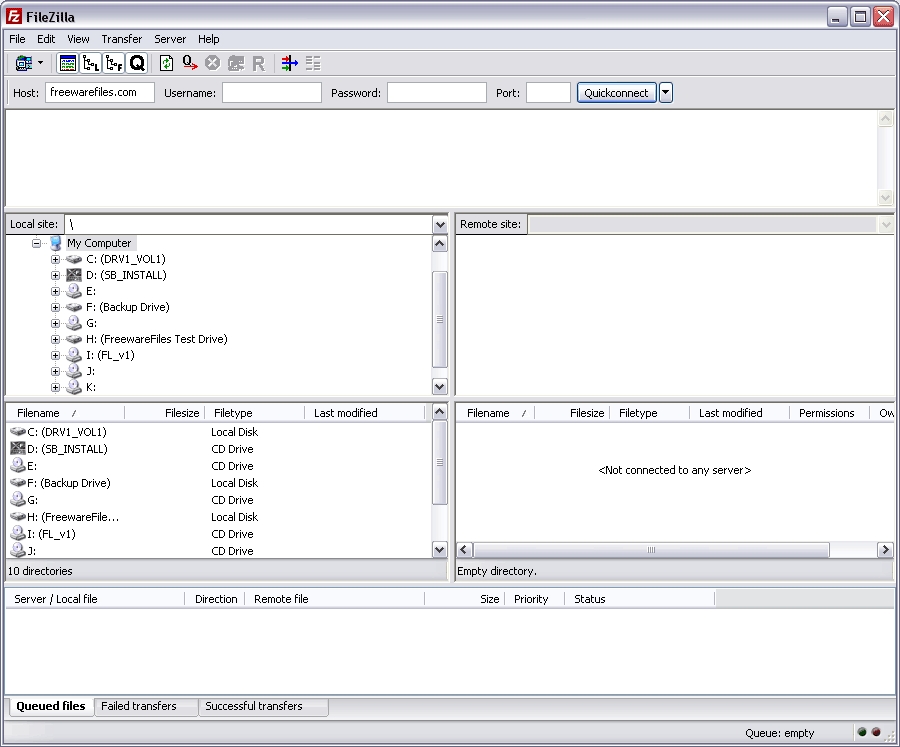The width and height of the screenshot is (900, 747).
Task: Select I: (FL_v1) in file list
Action: point(51,534)
